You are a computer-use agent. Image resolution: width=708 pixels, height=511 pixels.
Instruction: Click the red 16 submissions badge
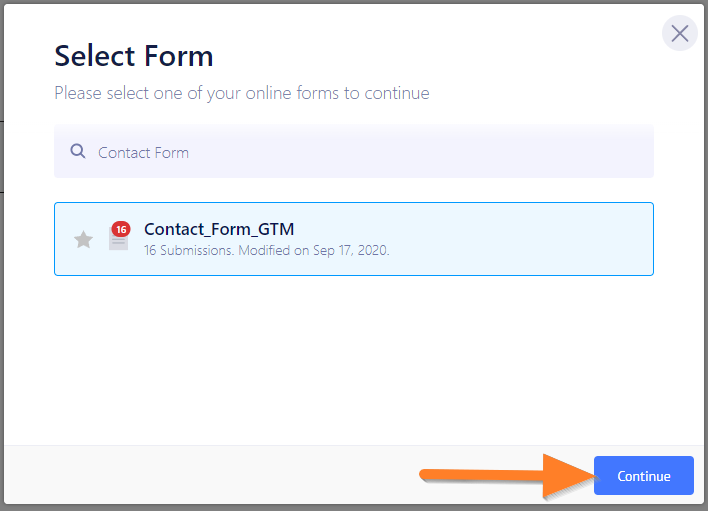click(x=121, y=229)
